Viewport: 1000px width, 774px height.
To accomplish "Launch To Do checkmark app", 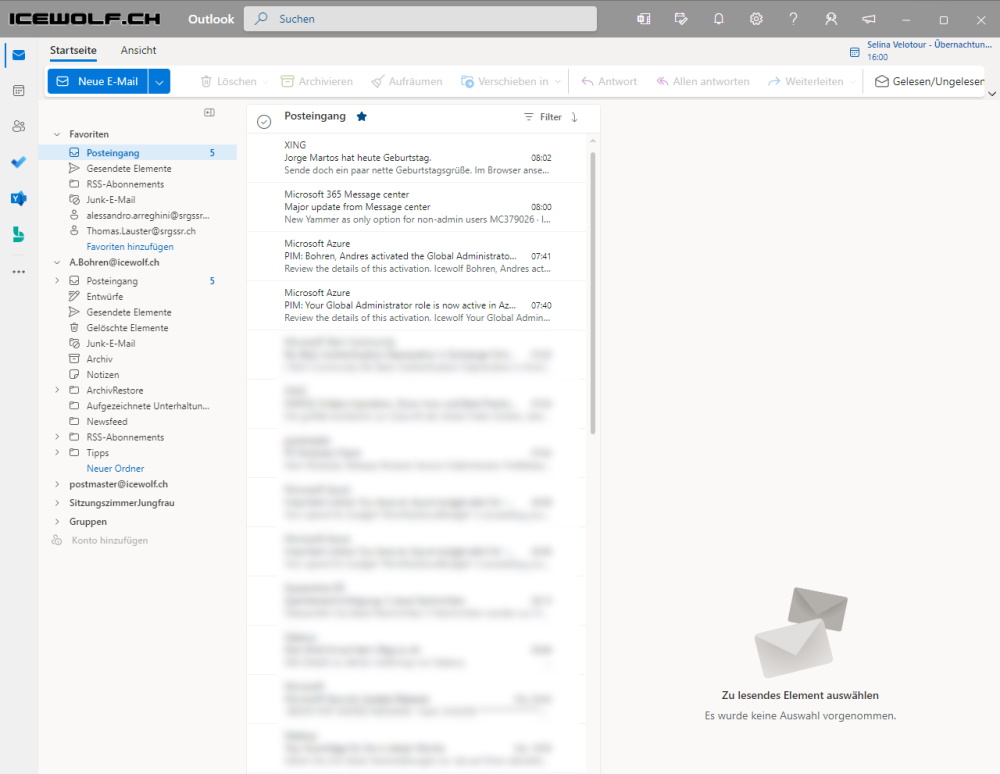I will (19, 162).
